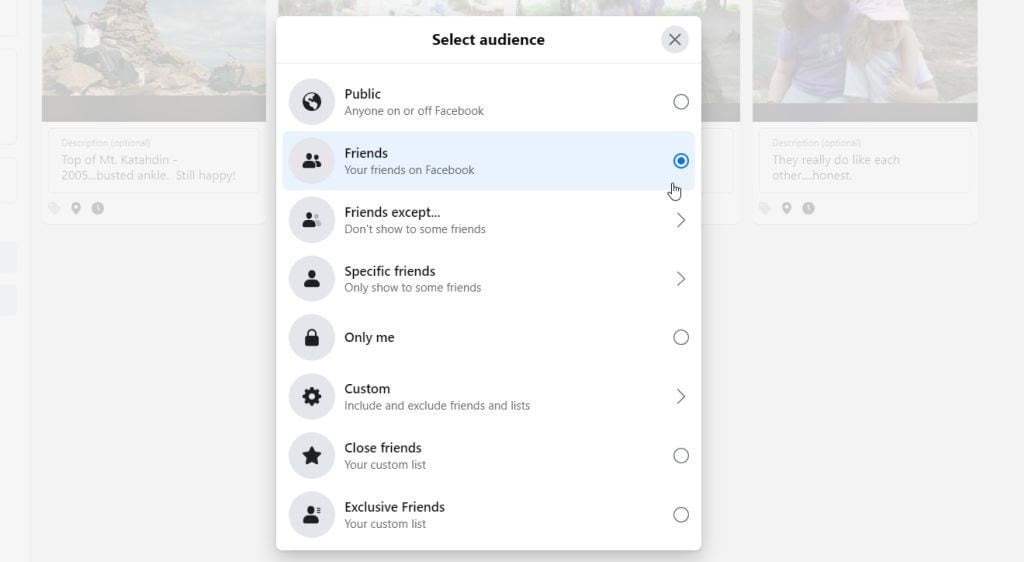Click the Mt. Katahdin description field
1024x562 pixels.
point(154,161)
